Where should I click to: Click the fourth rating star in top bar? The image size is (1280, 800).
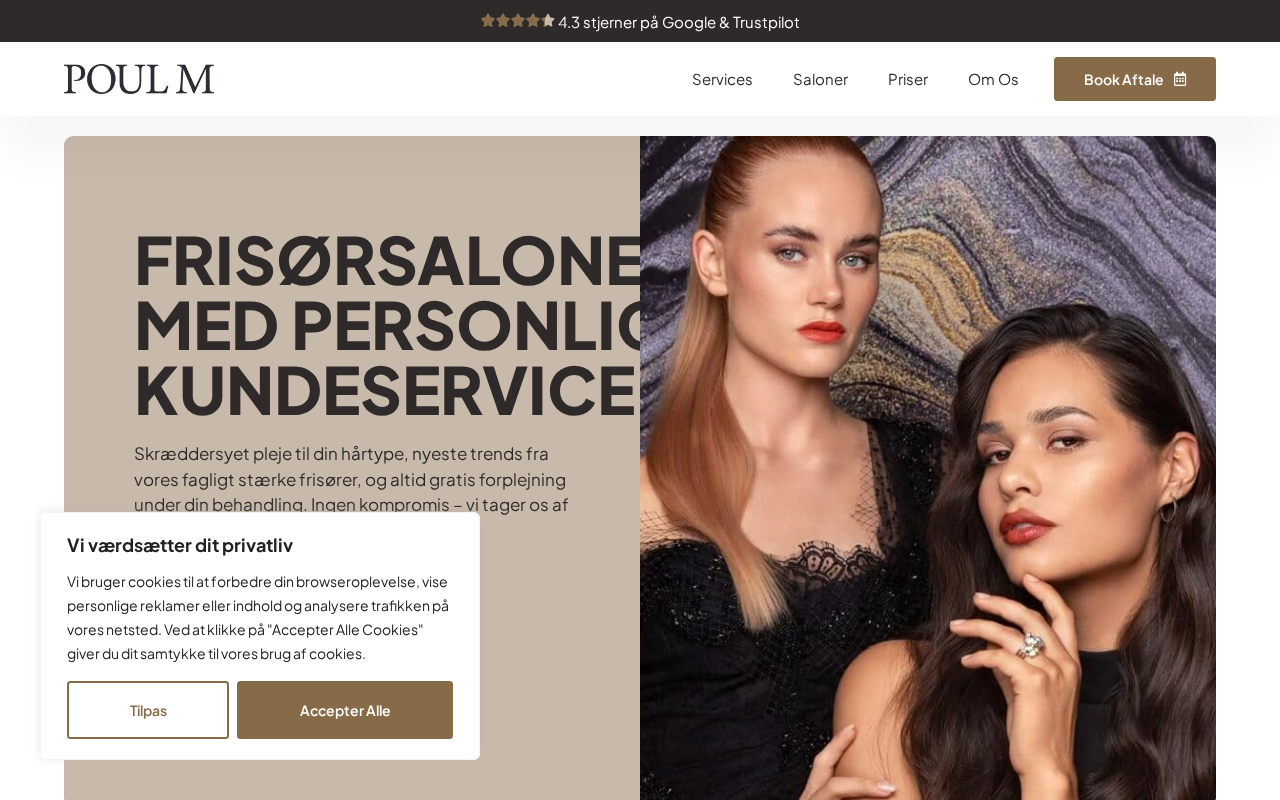coord(533,20)
